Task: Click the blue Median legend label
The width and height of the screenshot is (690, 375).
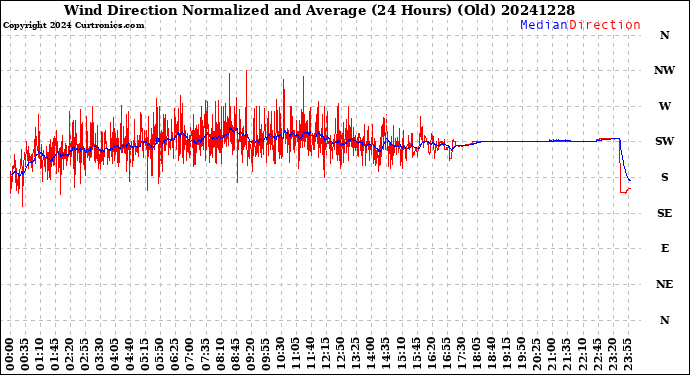Action: pyautogui.click(x=544, y=25)
